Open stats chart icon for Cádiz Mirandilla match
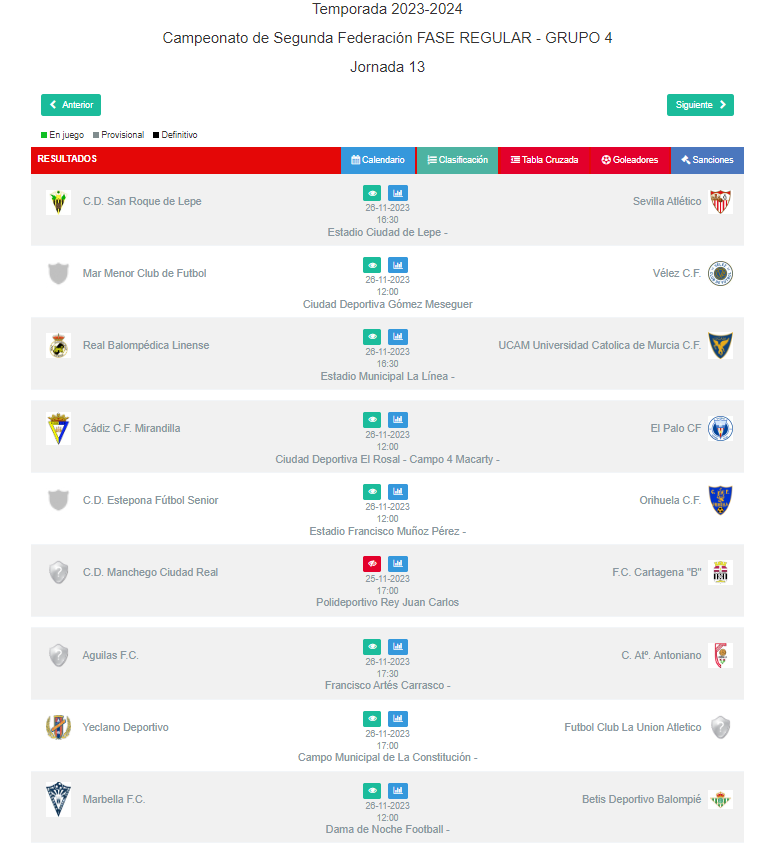 coord(398,420)
